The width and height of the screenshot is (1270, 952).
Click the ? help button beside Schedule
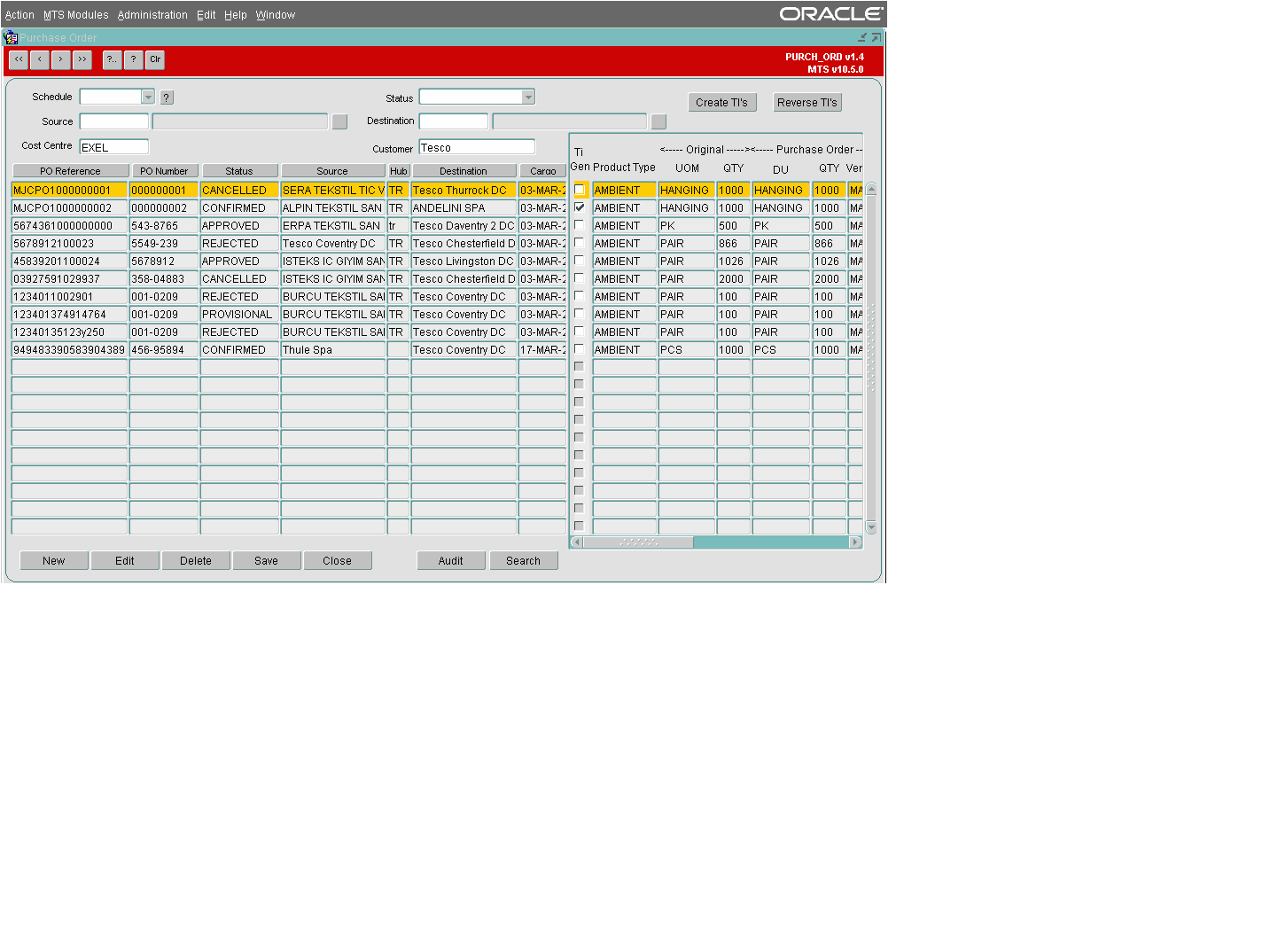click(167, 98)
